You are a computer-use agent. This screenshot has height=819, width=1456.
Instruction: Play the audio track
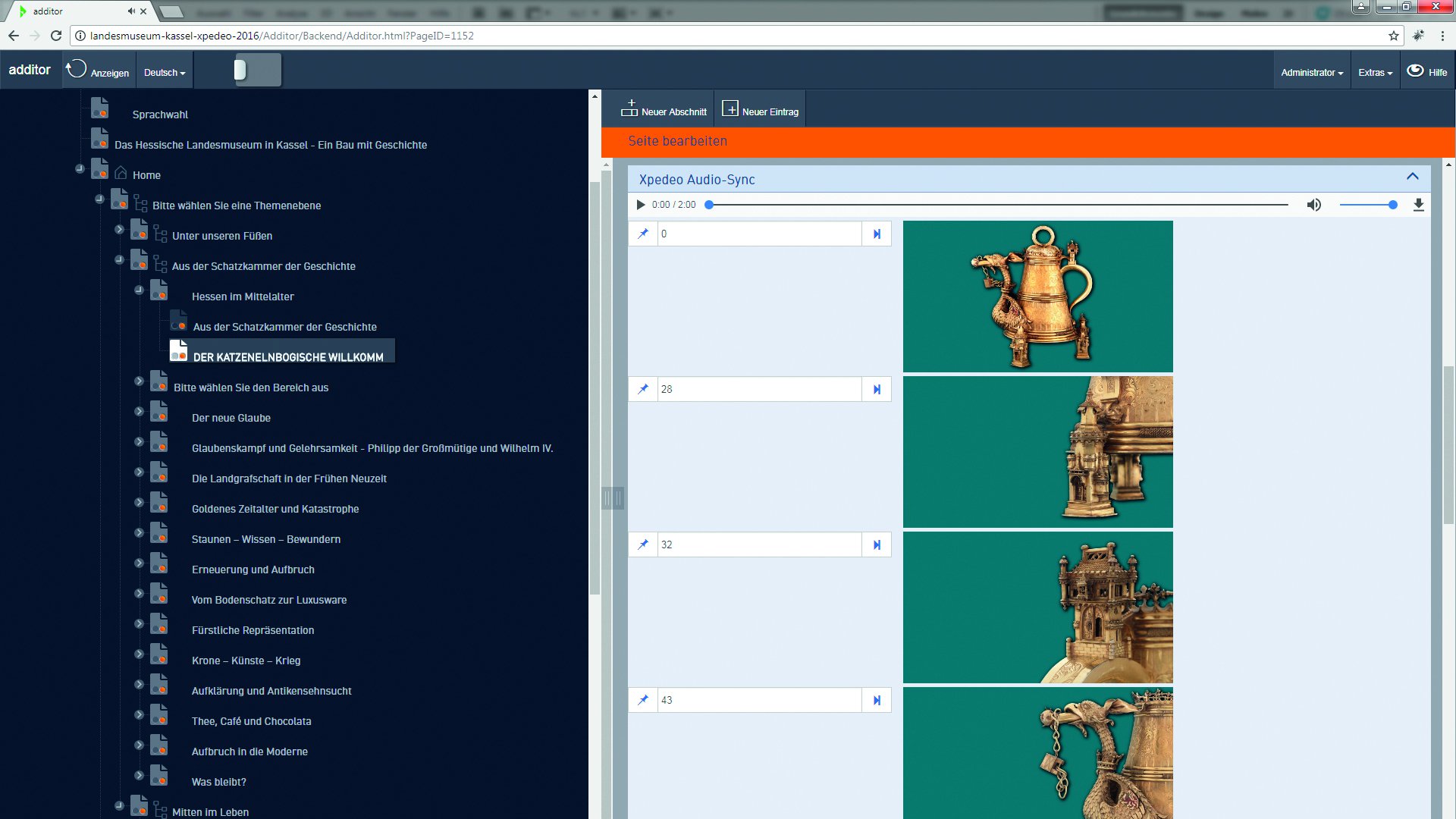point(640,205)
